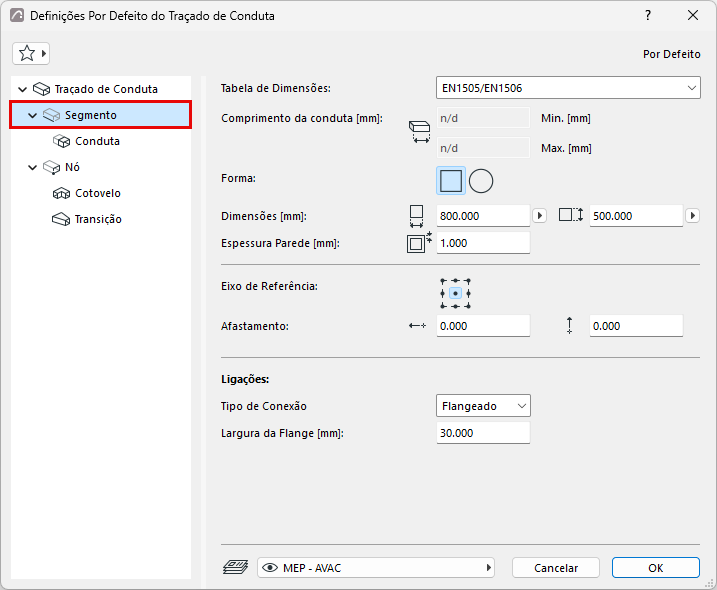Click the Max. duct length field

(483, 148)
